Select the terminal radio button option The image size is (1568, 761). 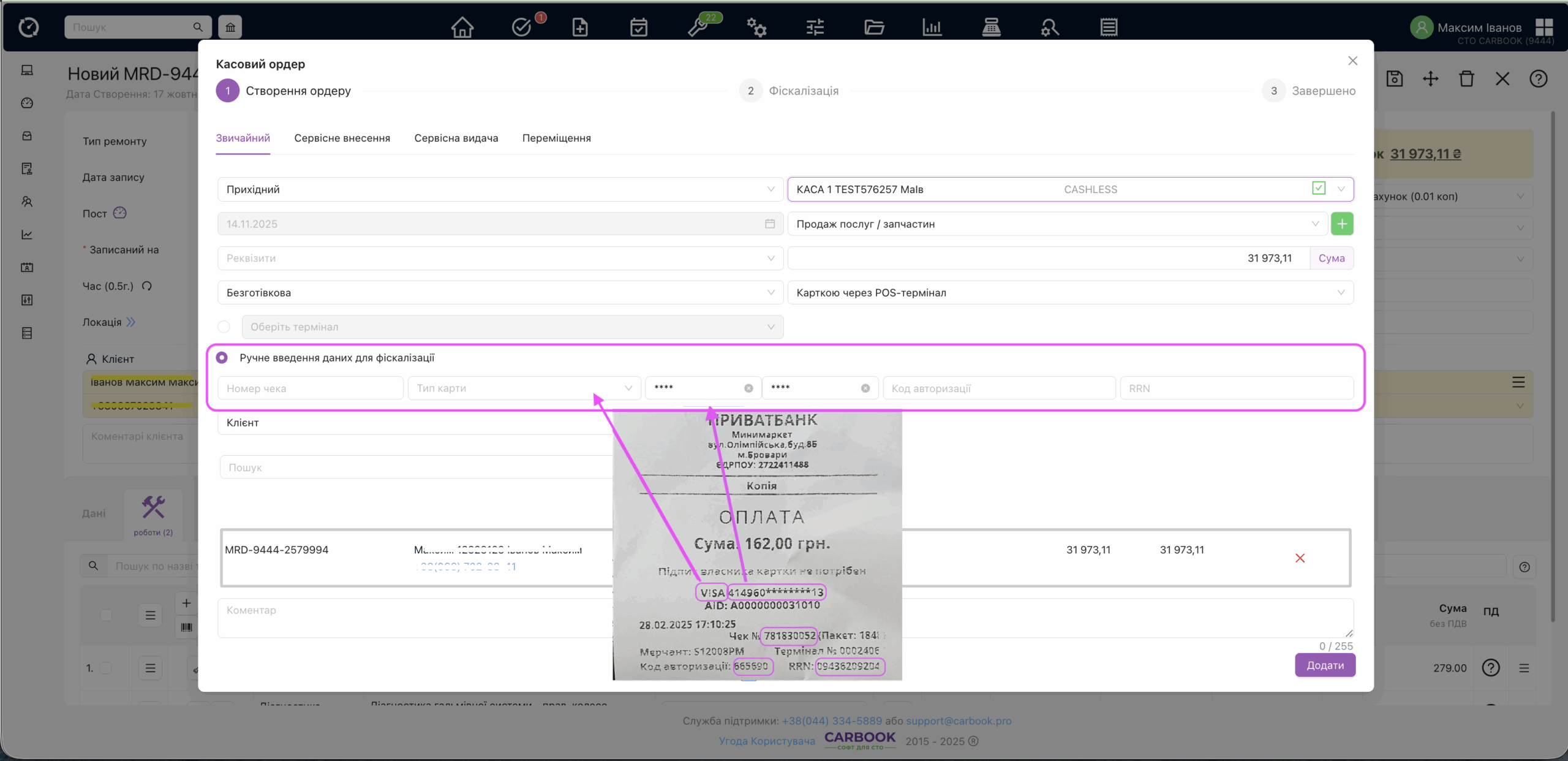tap(224, 327)
